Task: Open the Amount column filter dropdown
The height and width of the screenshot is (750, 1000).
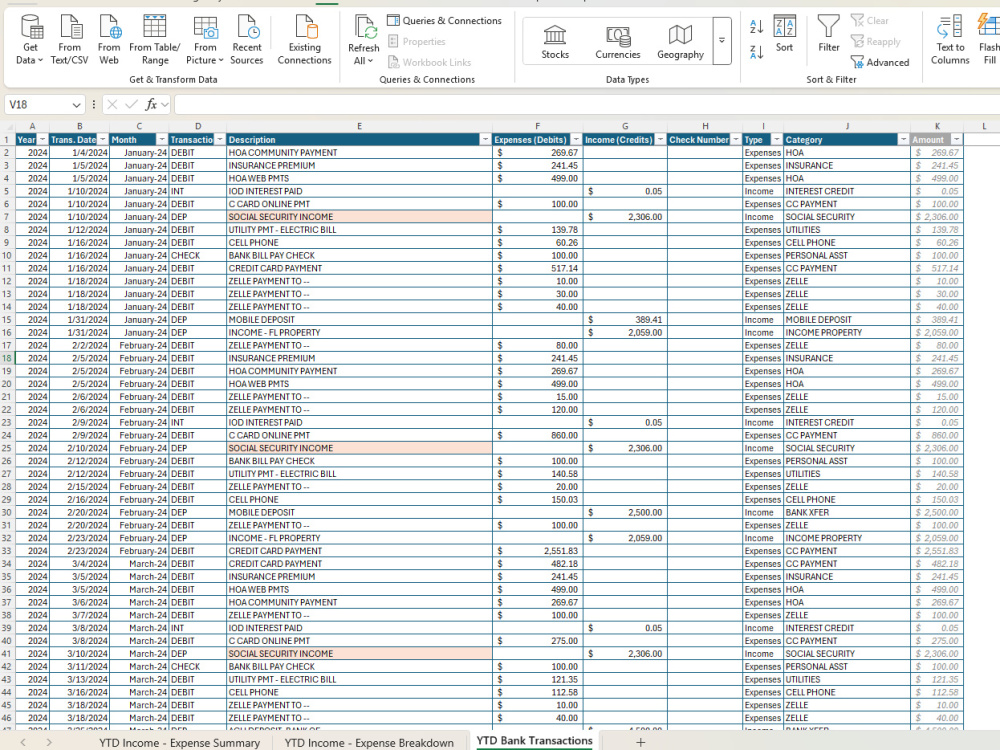Action: click(x=956, y=140)
